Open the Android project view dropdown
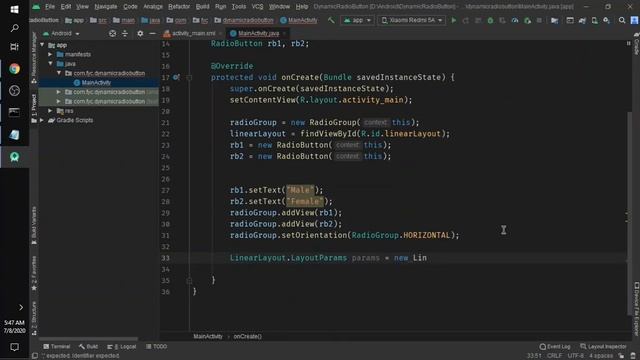 pos(62,33)
